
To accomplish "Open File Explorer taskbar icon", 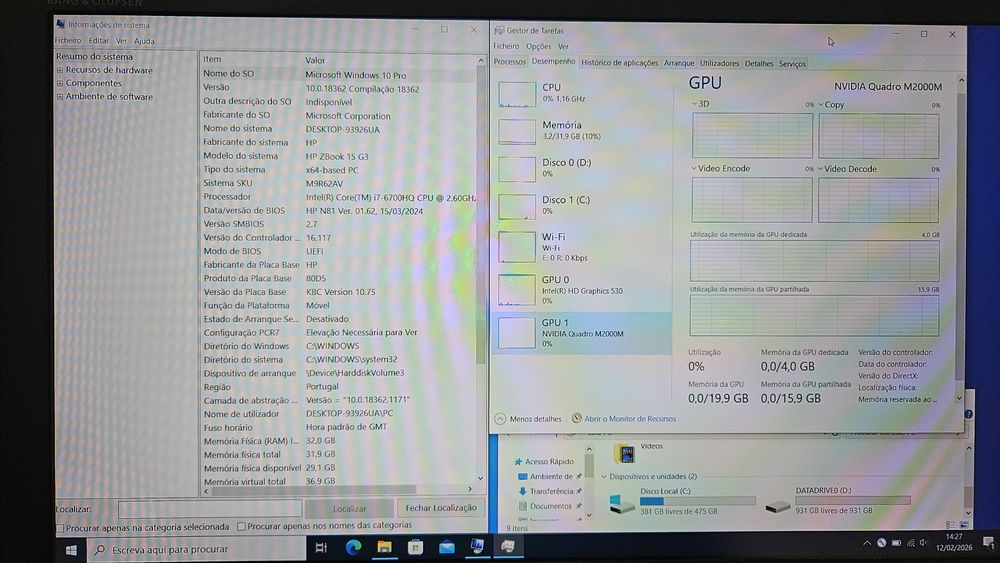I will click(x=384, y=547).
